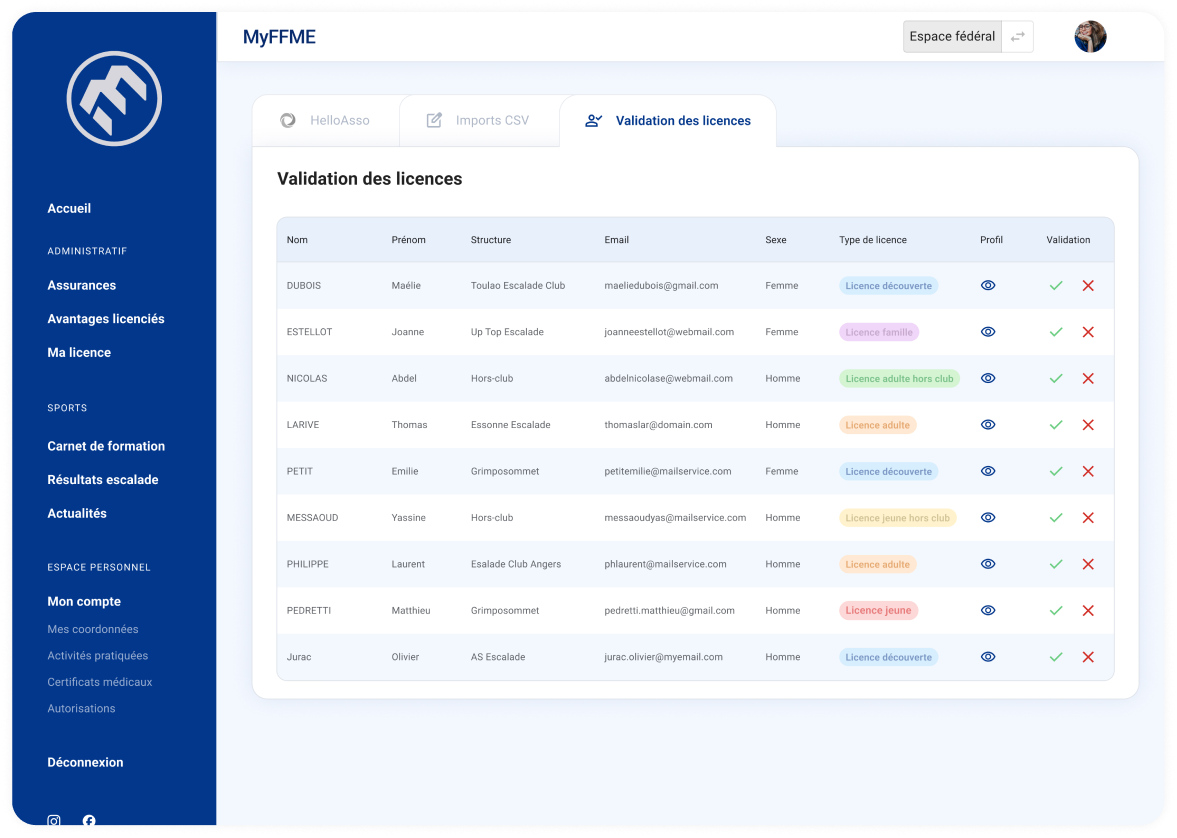Validate NICOLAS licence using green check
1177x838 pixels.
click(1055, 379)
